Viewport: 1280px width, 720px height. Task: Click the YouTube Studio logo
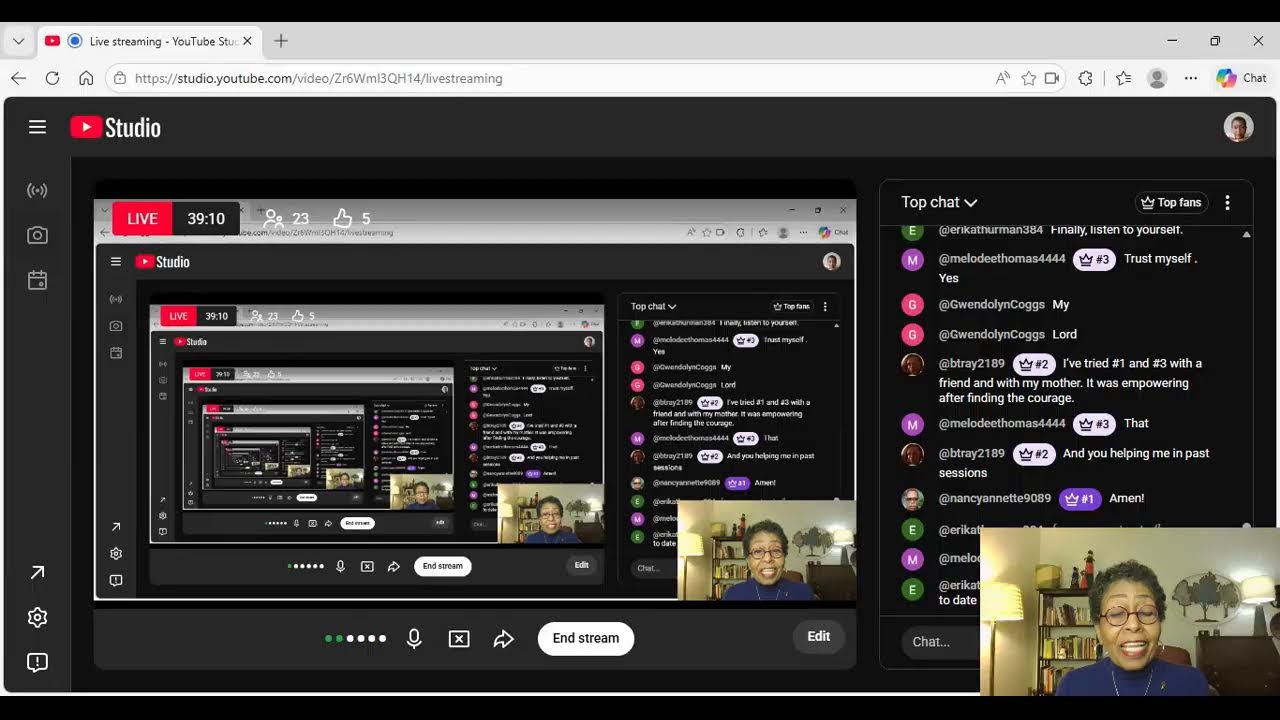pos(116,127)
